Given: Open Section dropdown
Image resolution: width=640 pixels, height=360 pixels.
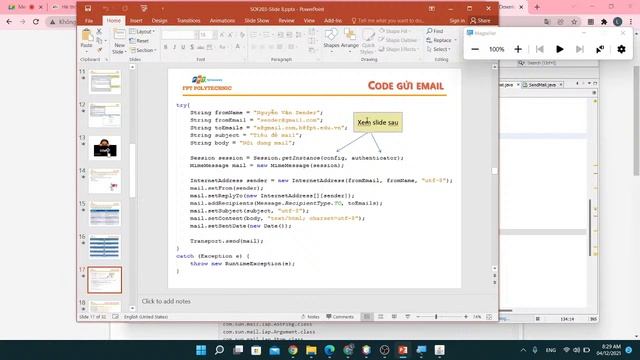Looking at the screenshot, I should pos(143,50).
